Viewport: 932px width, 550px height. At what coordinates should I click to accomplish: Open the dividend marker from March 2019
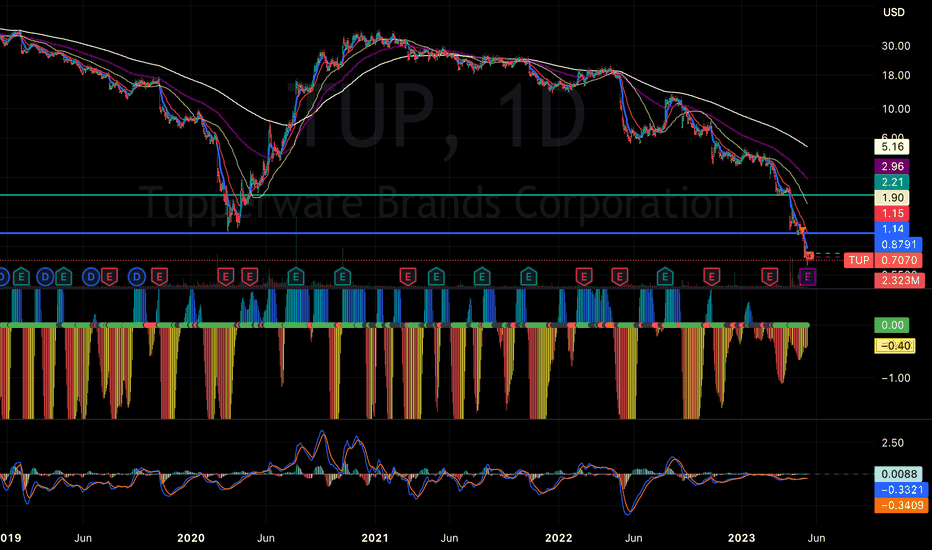click(x=45, y=276)
